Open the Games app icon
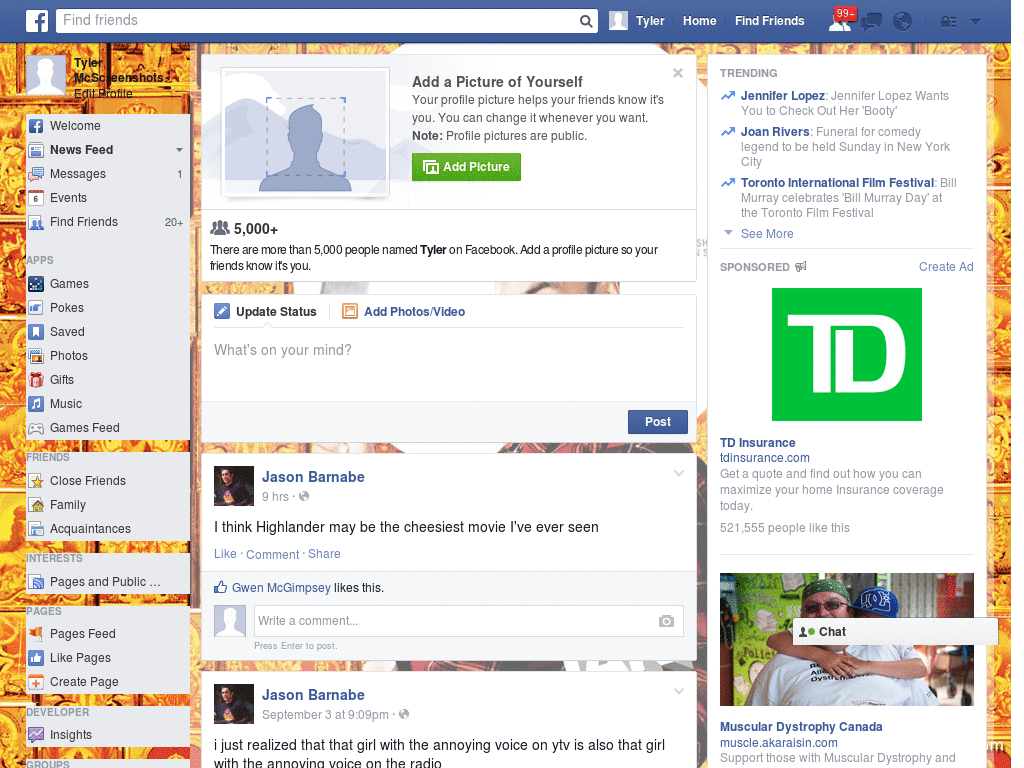 tap(36, 284)
